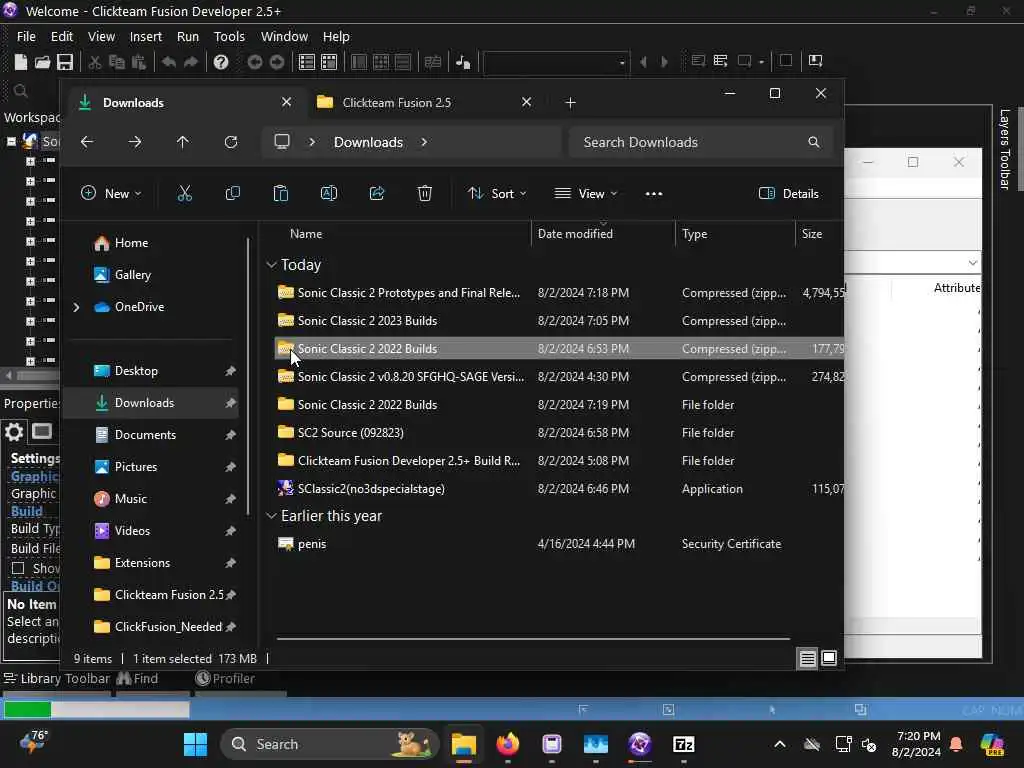The width and height of the screenshot is (1024, 768).
Task: Open Clickteam Fusion taskbar icon
Action: [x=639, y=744]
